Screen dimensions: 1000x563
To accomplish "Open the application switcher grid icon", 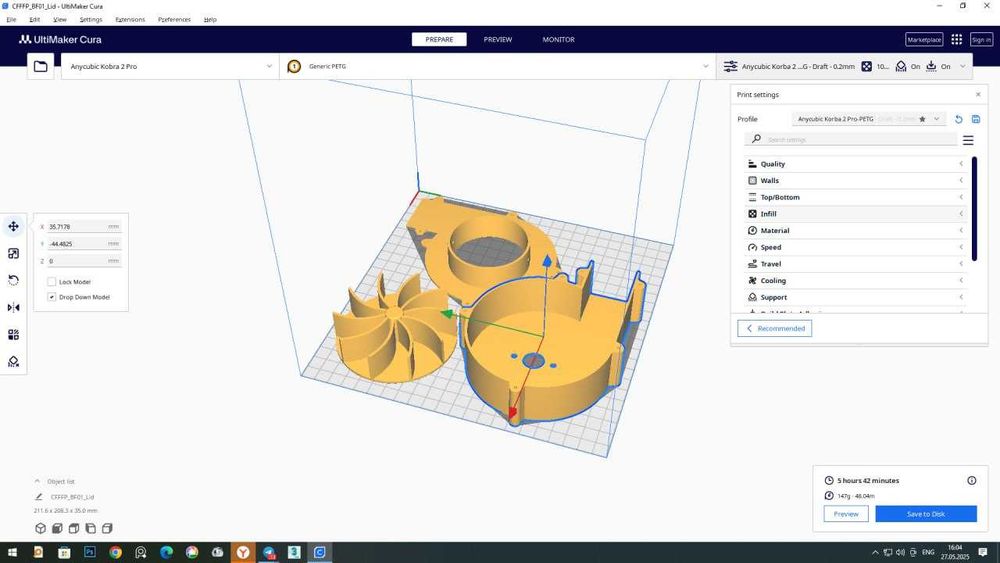I will [957, 40].
